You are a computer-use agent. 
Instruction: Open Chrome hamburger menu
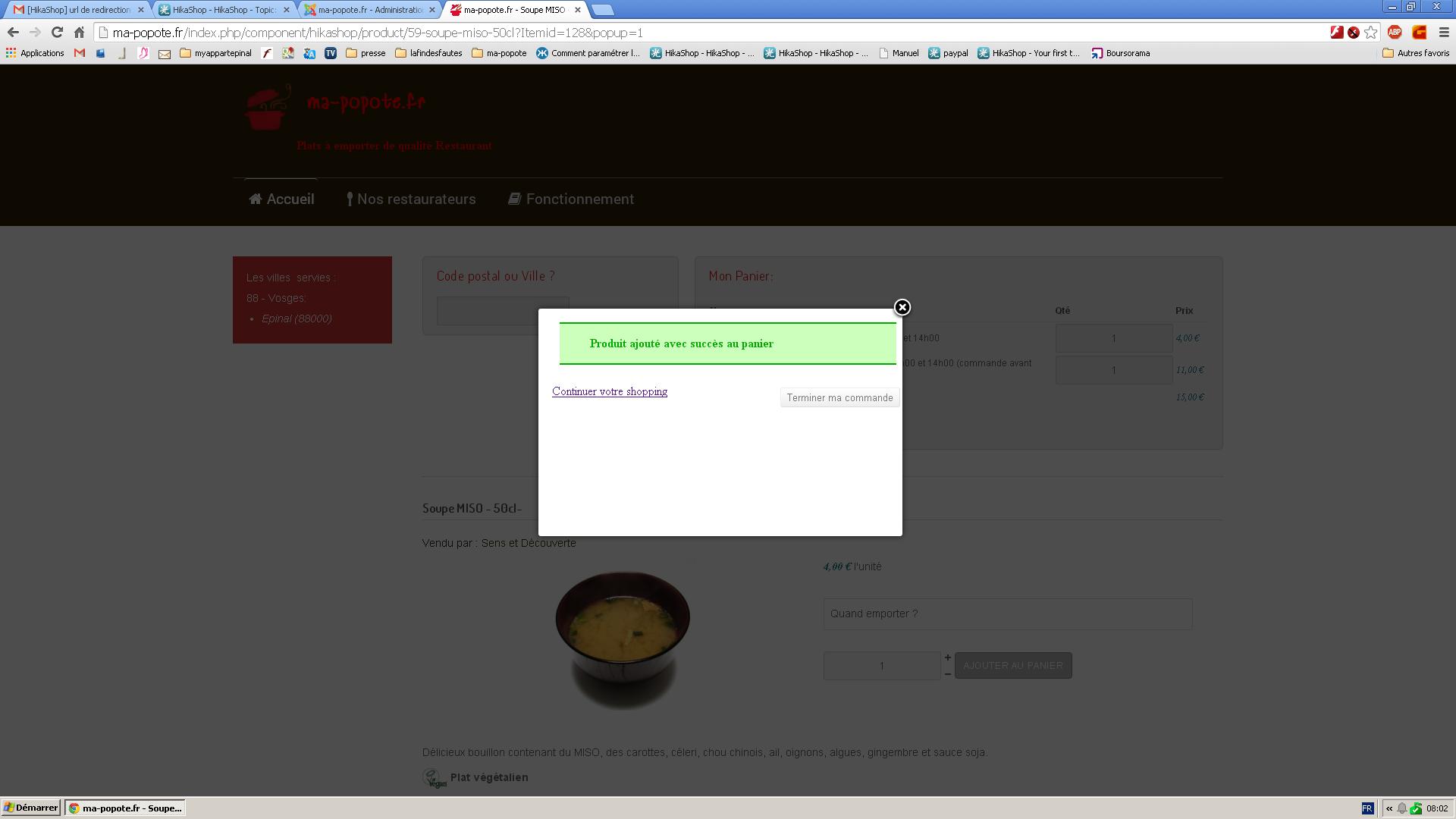pos(1444,33)
